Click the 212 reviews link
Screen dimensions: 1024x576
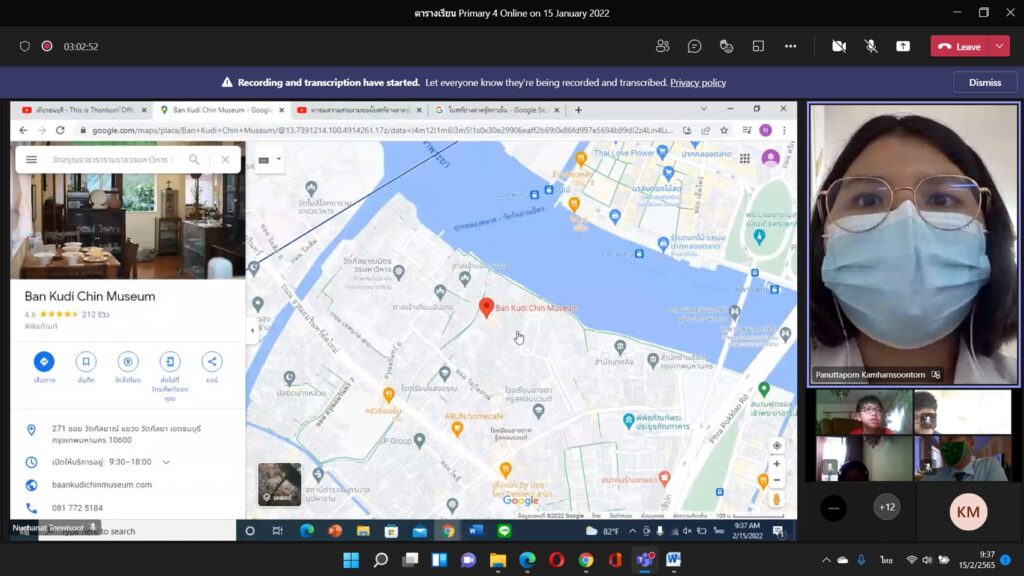[95, 314]
